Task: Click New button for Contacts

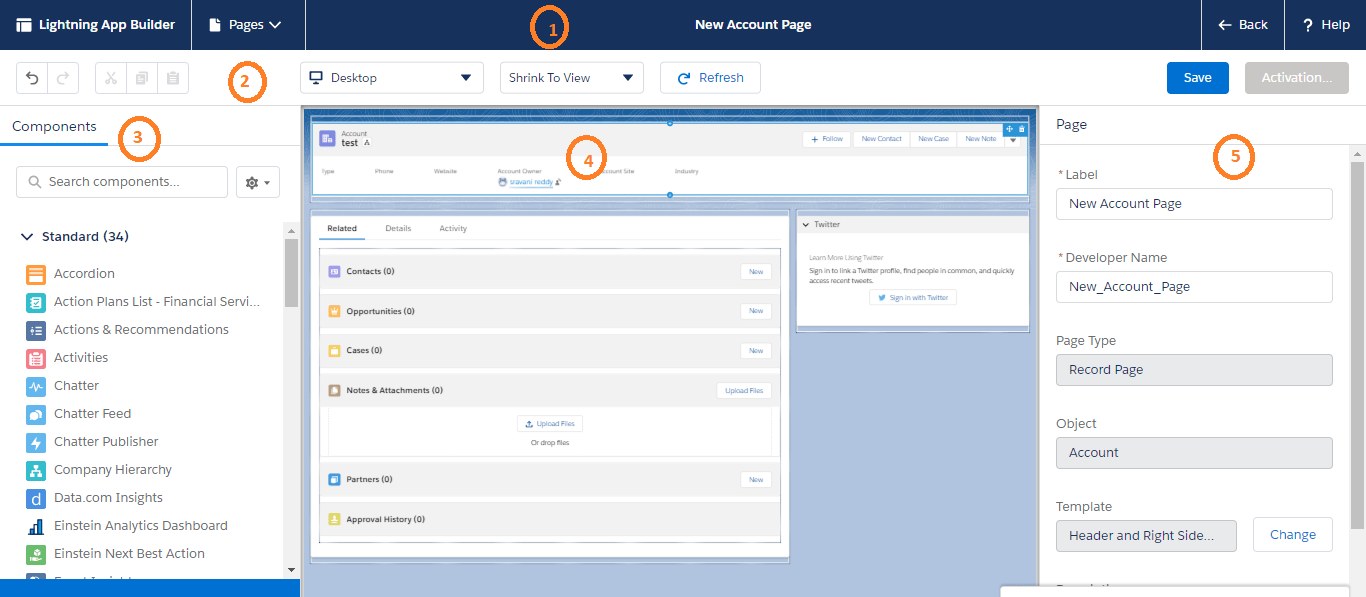Action: pyautogui.click(x=756, y=272)
